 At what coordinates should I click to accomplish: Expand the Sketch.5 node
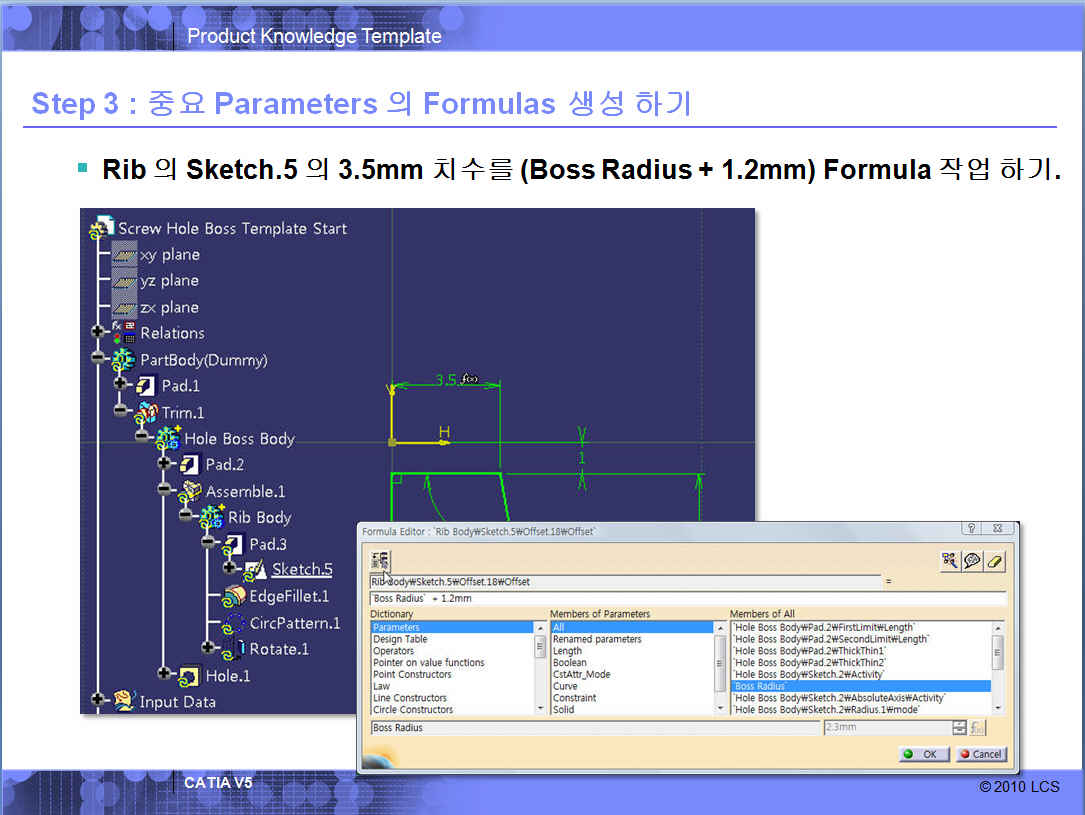(230, 569)
